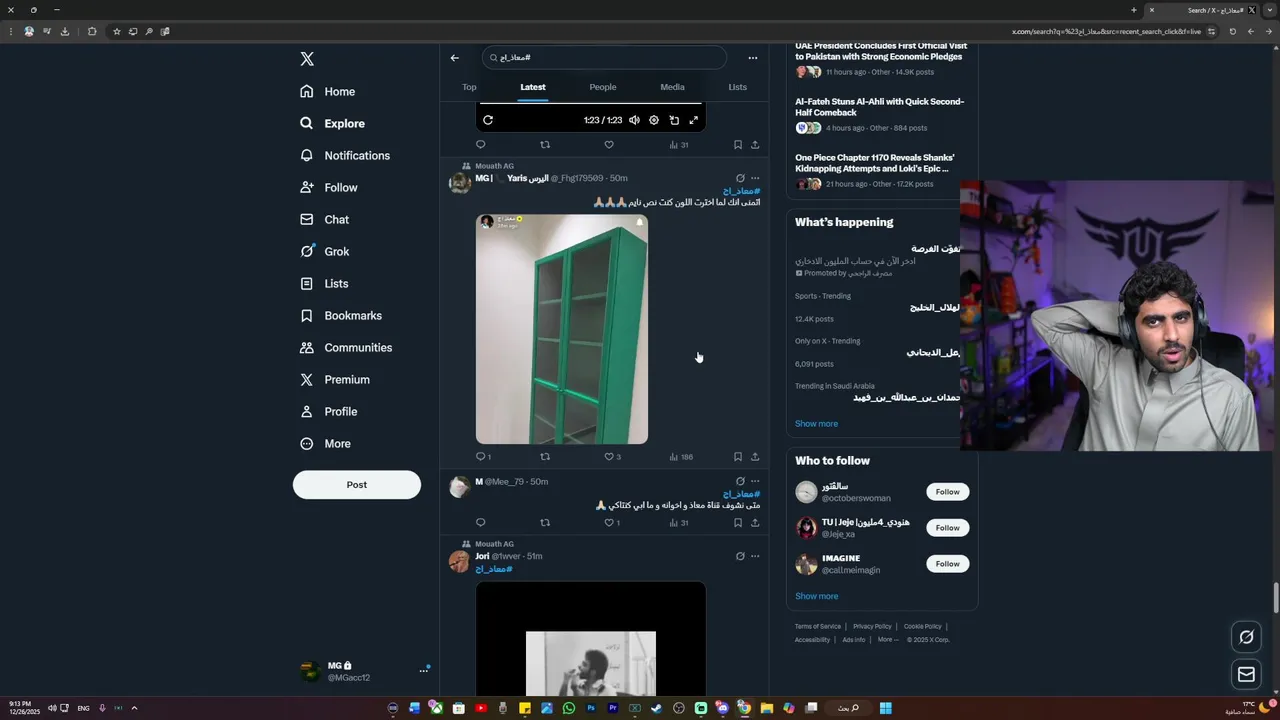The width and height of the screenshot is (1280, 720).
Task: Go back with the search back arrow
Action: pos(455,58)
